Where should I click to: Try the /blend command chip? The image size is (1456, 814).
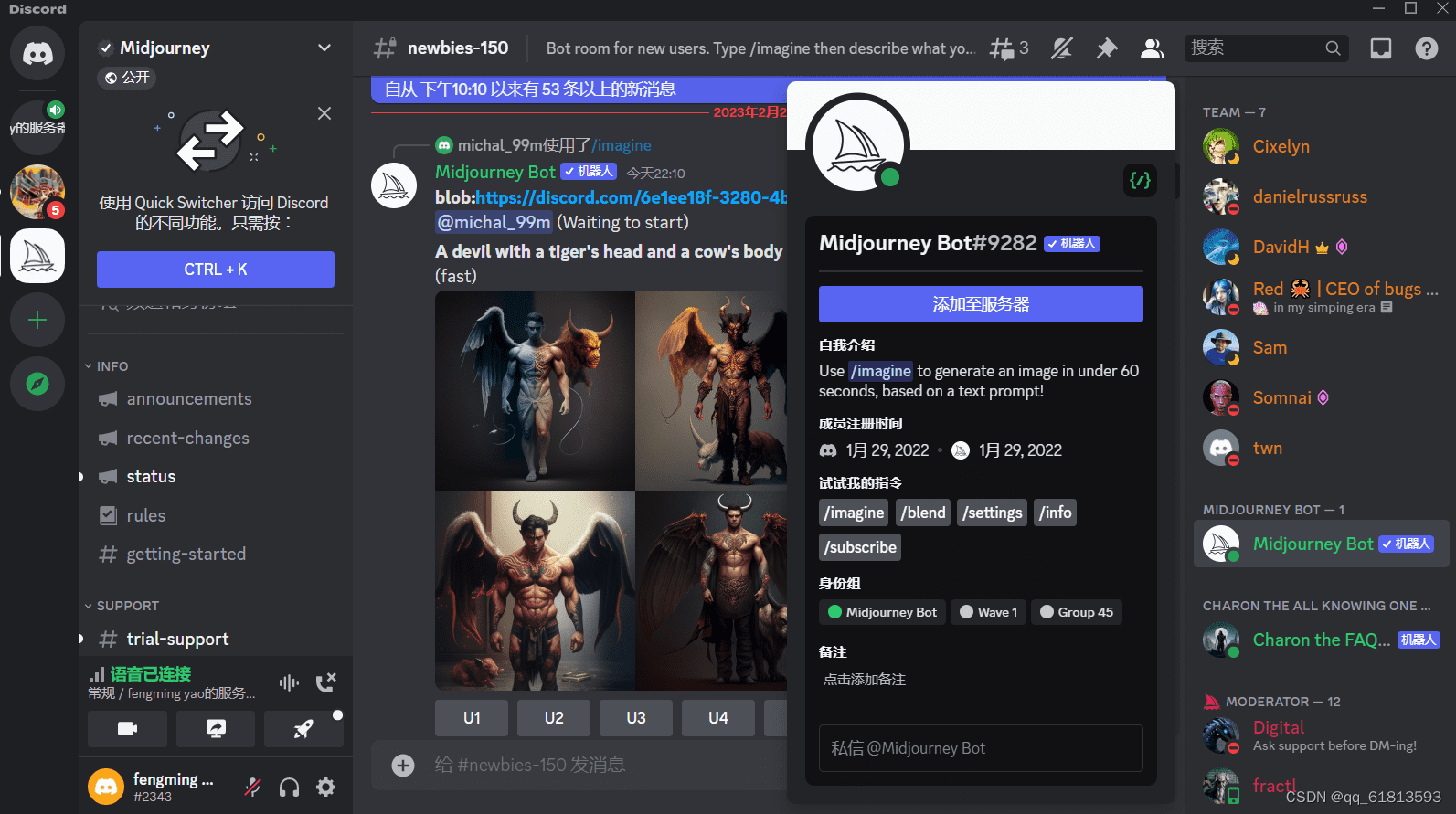(x=923, y=513)
